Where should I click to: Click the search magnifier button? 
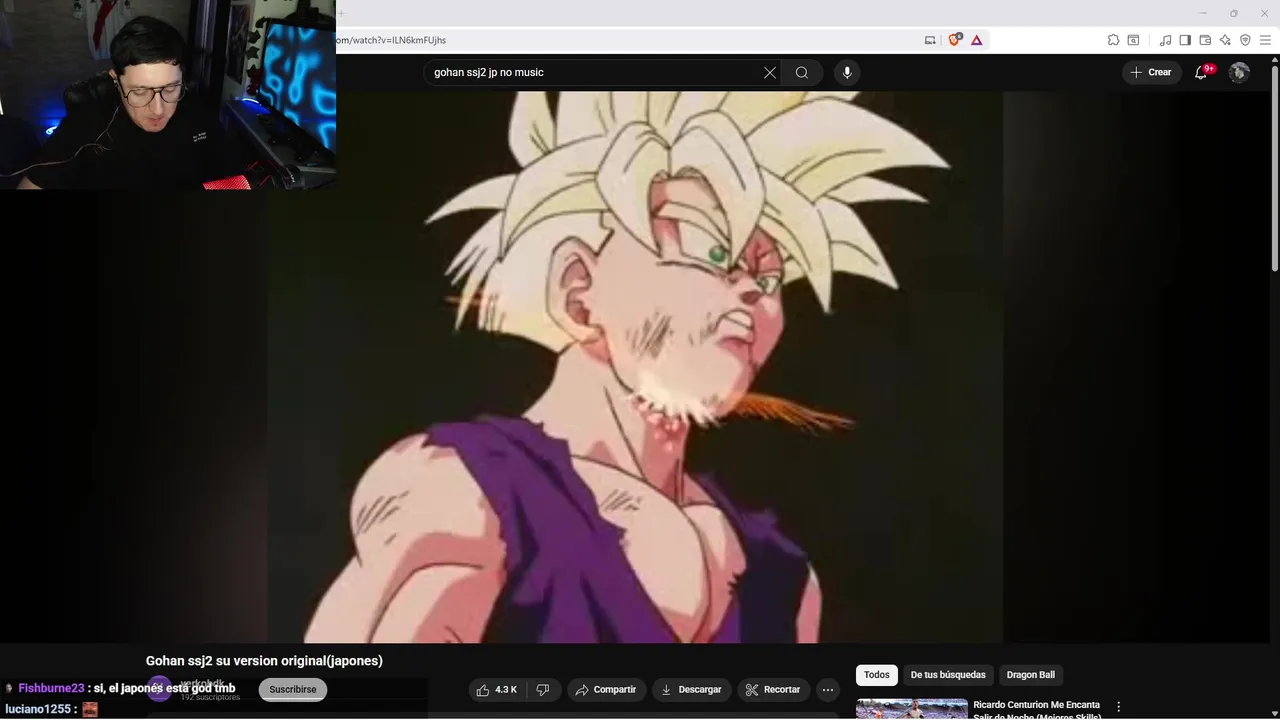click(802, 72)
